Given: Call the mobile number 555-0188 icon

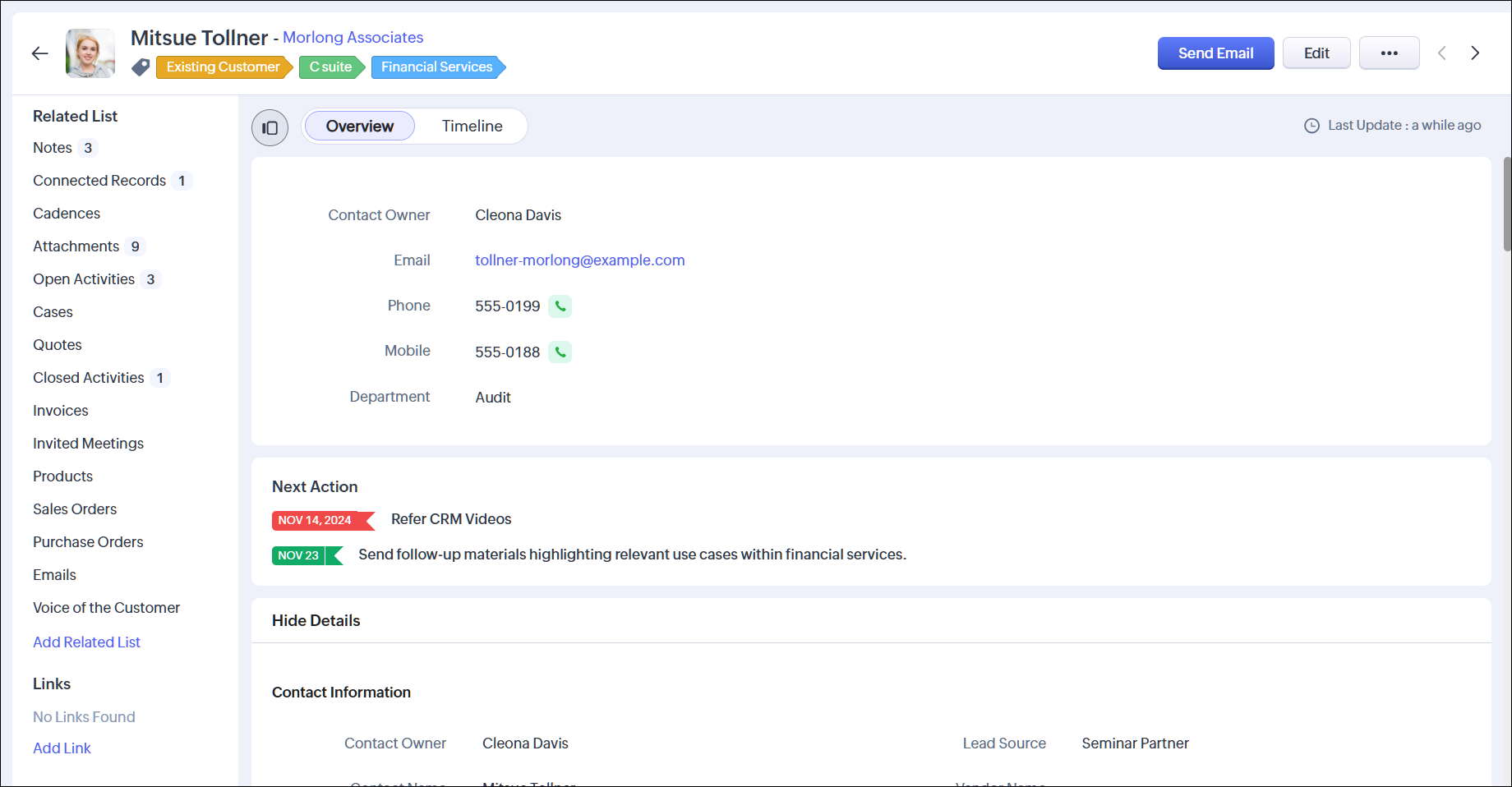Looking at the screenshot, I should pyautogui.click(x=560, y=352).
